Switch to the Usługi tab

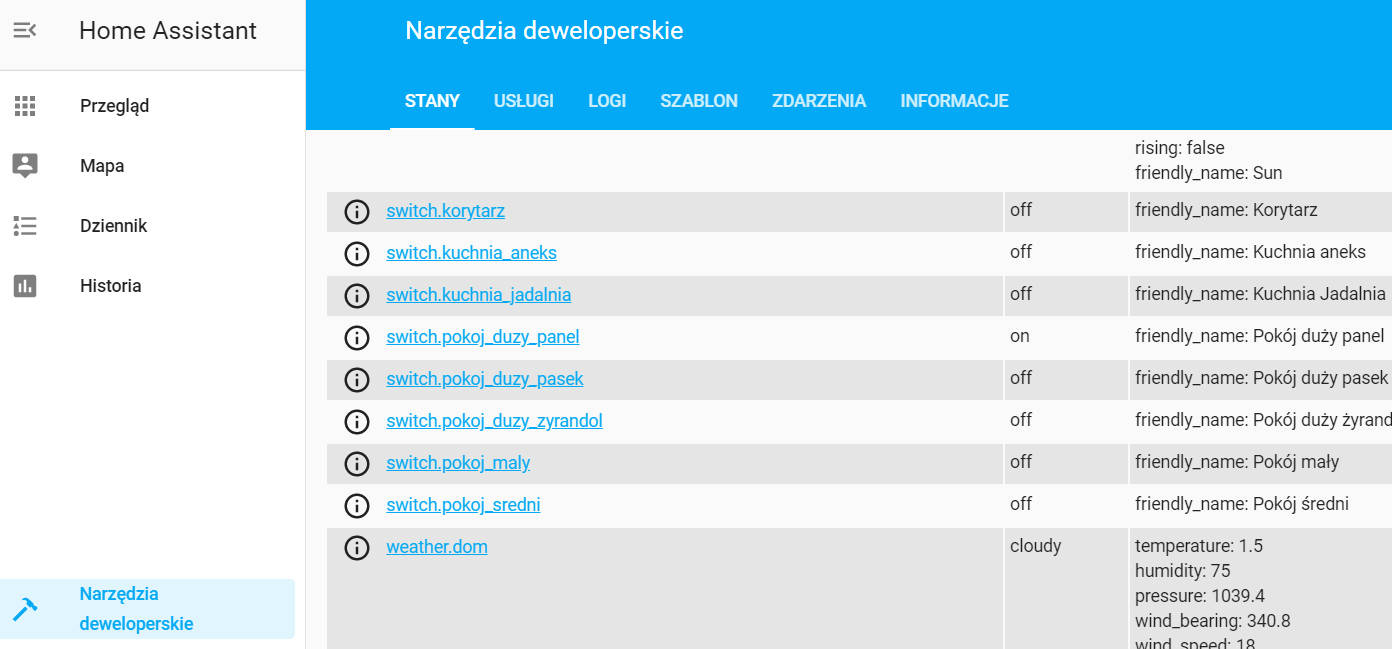coord(523,101)
